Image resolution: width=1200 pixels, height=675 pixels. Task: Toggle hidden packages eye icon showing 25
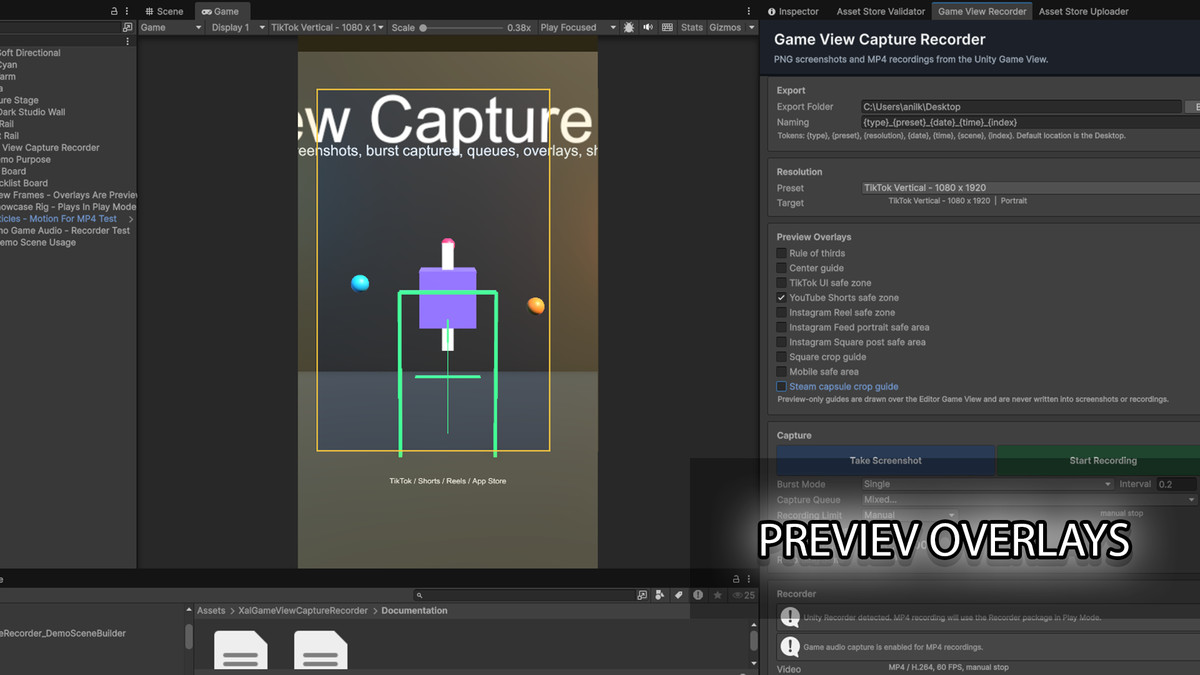[x=744, y=595]
